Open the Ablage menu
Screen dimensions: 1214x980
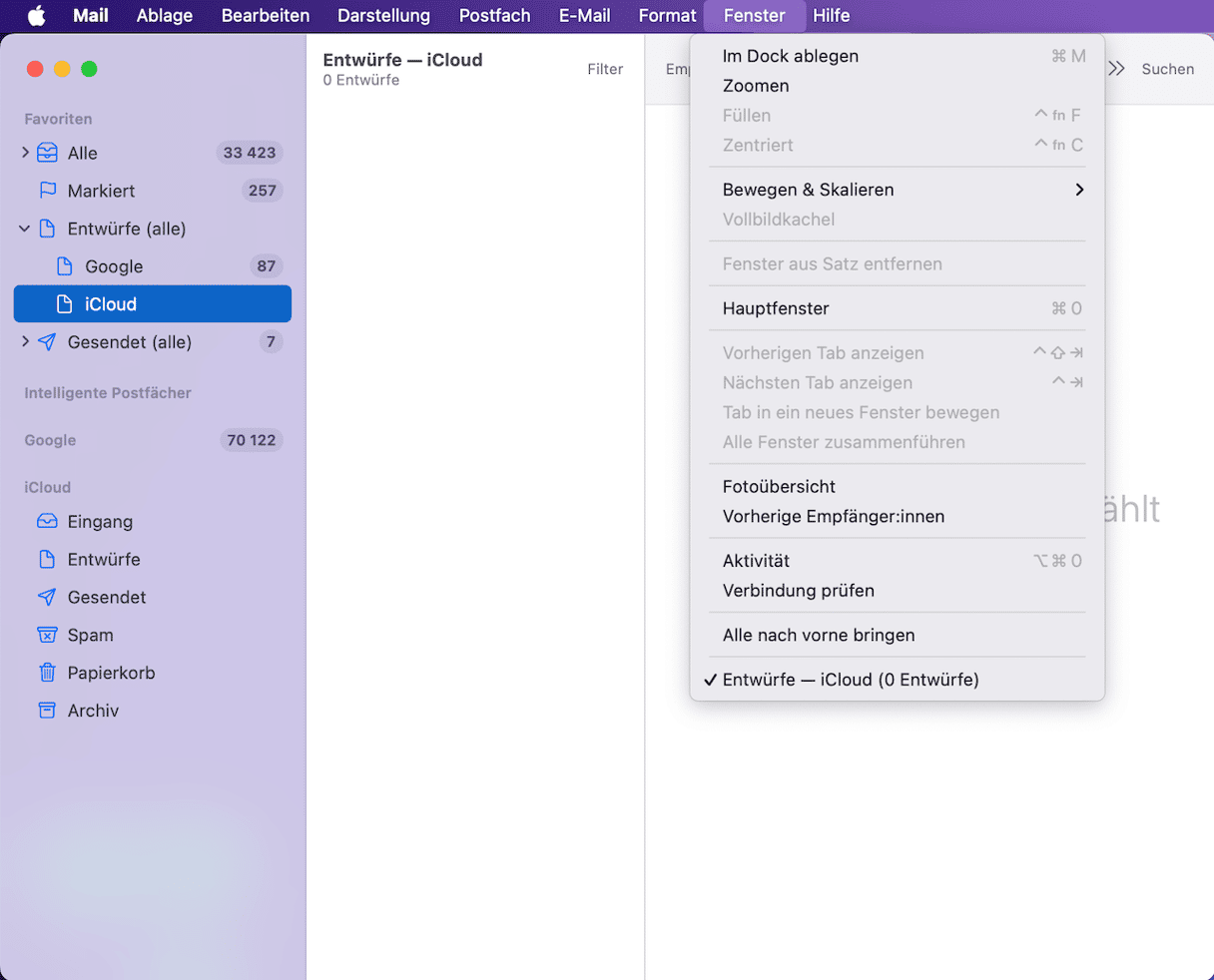(165, 15)
